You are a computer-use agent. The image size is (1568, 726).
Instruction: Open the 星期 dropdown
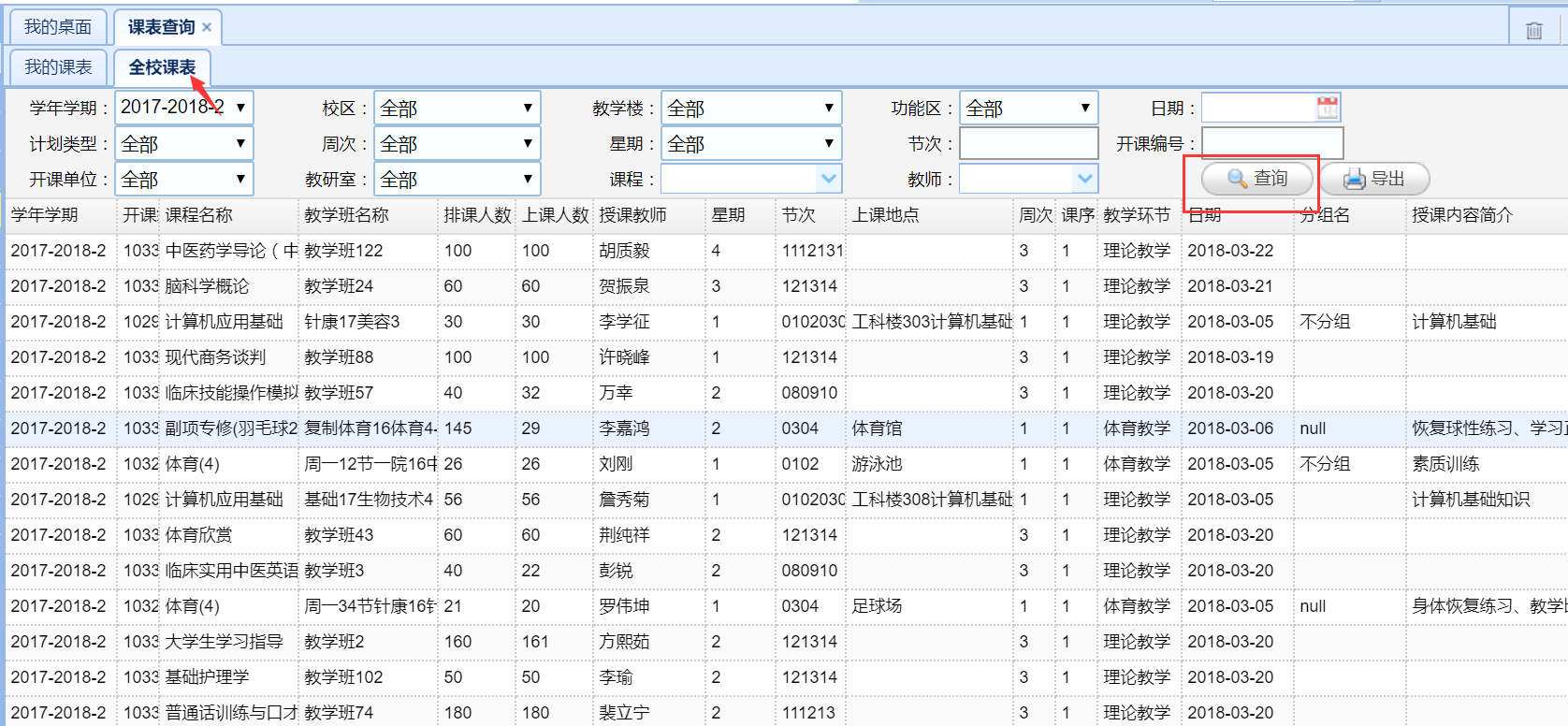751,143
